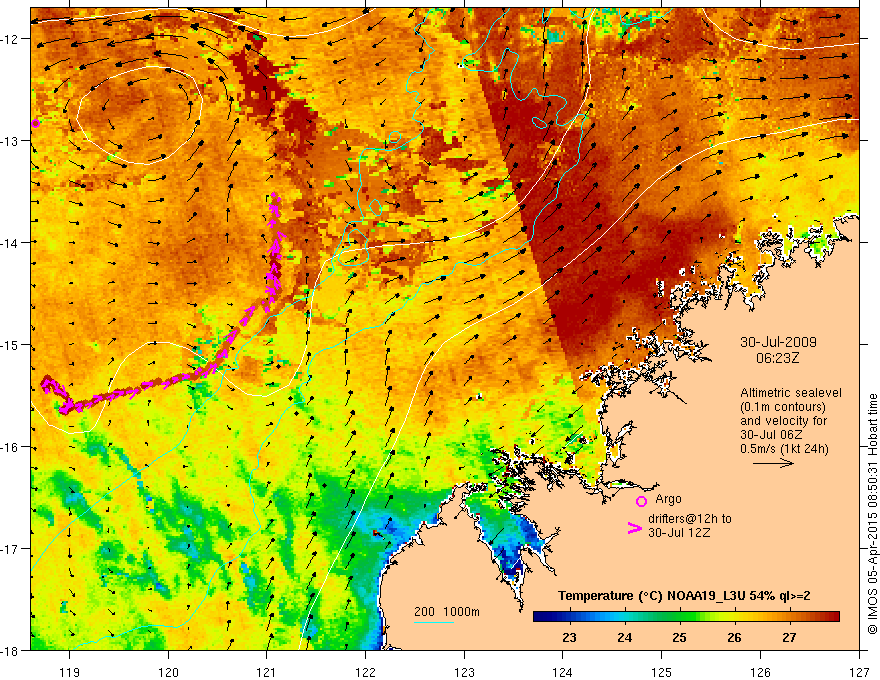
Task: Click the drifters@12h to legend text
Action: (x=690, y=519)
